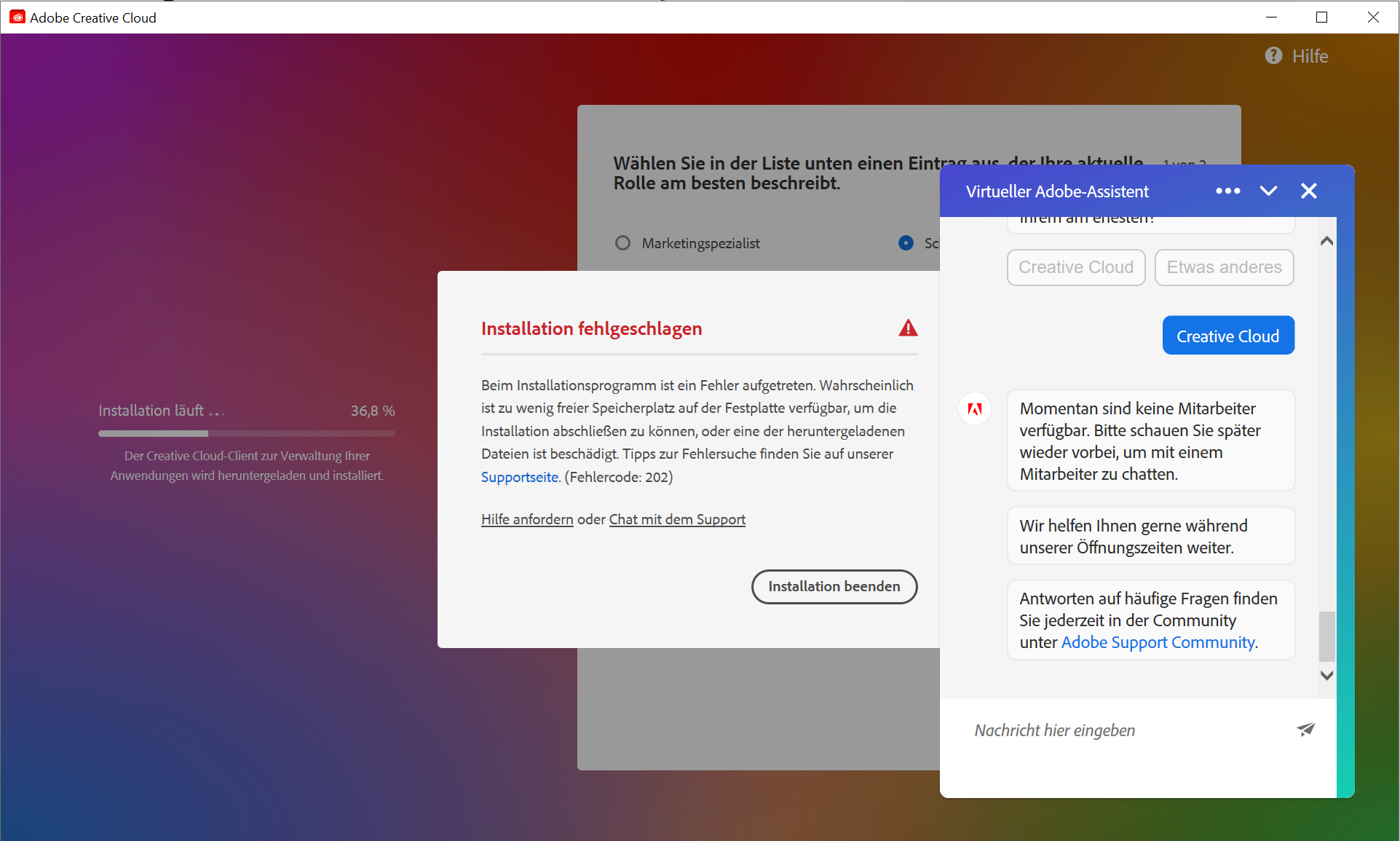Click the red warning triangle icon

[908, 328]
